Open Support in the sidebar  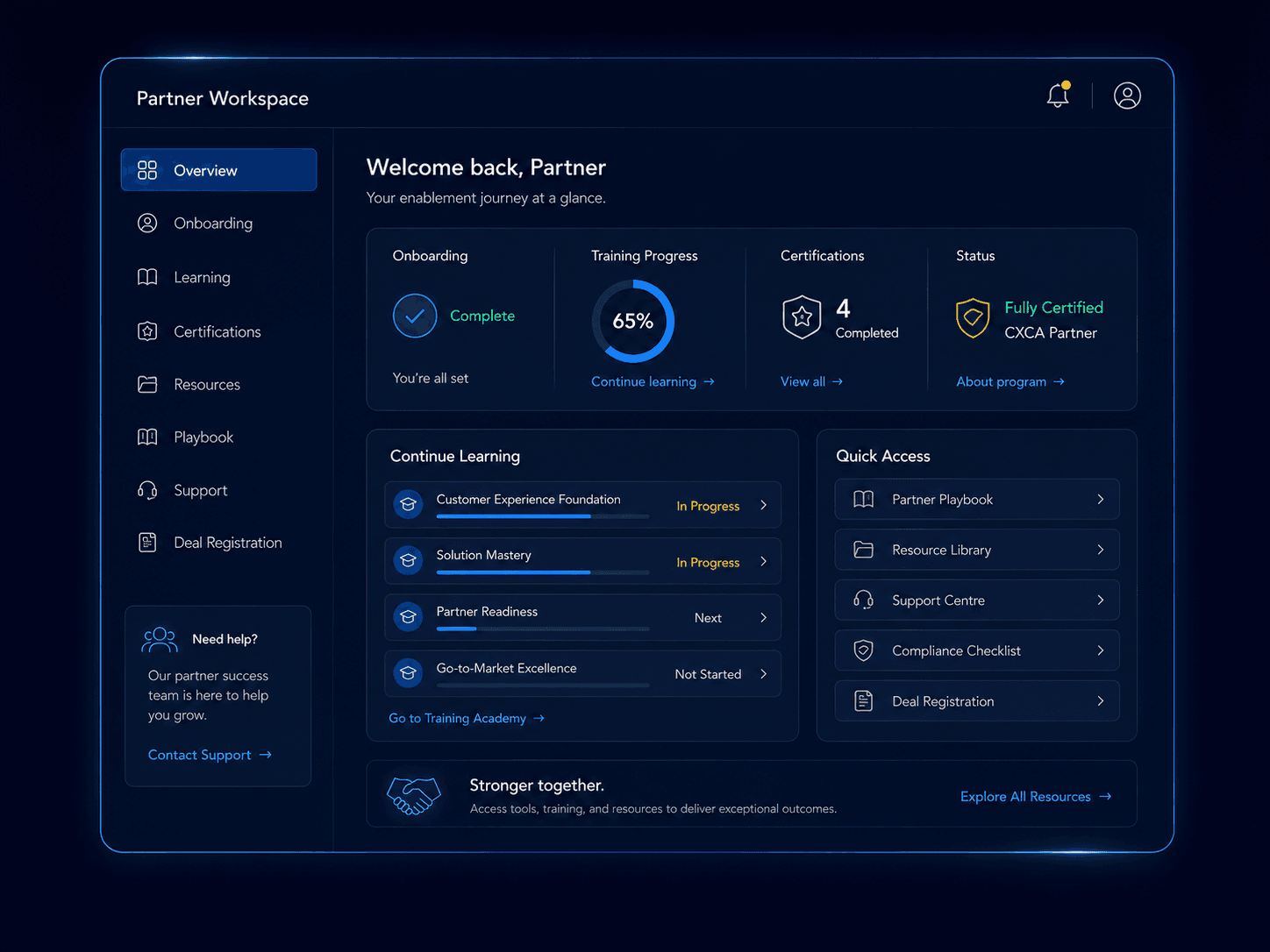pos(200,490)
